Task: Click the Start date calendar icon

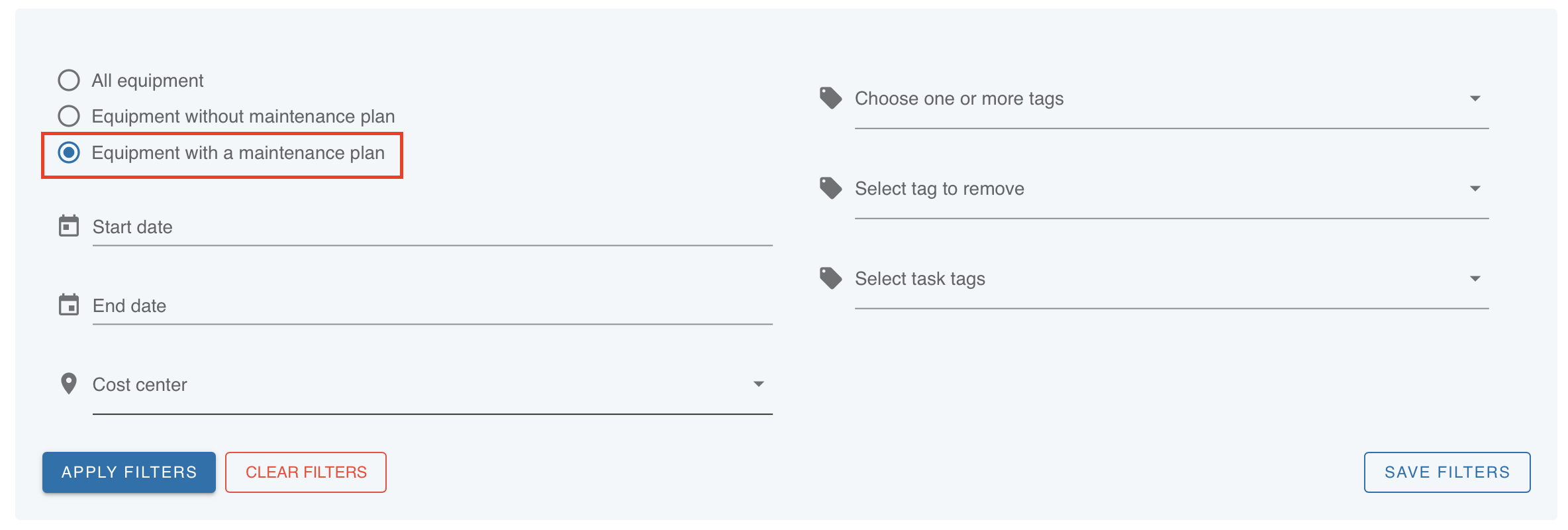Action: click(69, 226)
